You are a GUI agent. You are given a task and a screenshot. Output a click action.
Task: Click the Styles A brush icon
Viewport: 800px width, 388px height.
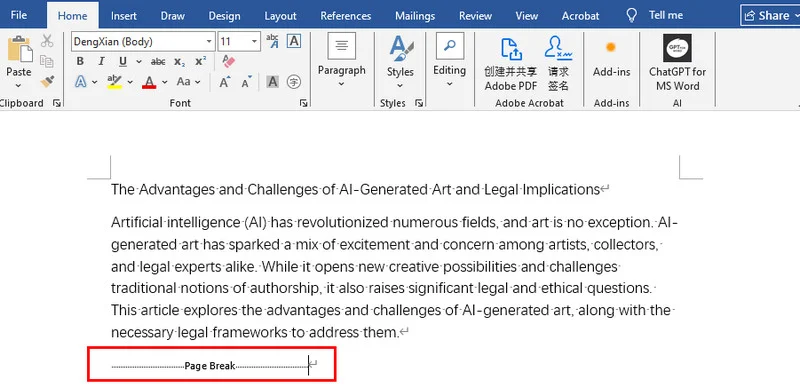pos(401,48)
